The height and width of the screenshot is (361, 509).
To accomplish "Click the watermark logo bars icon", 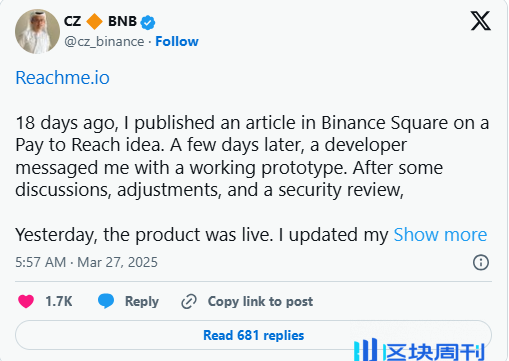I will (x=366, y=350).
